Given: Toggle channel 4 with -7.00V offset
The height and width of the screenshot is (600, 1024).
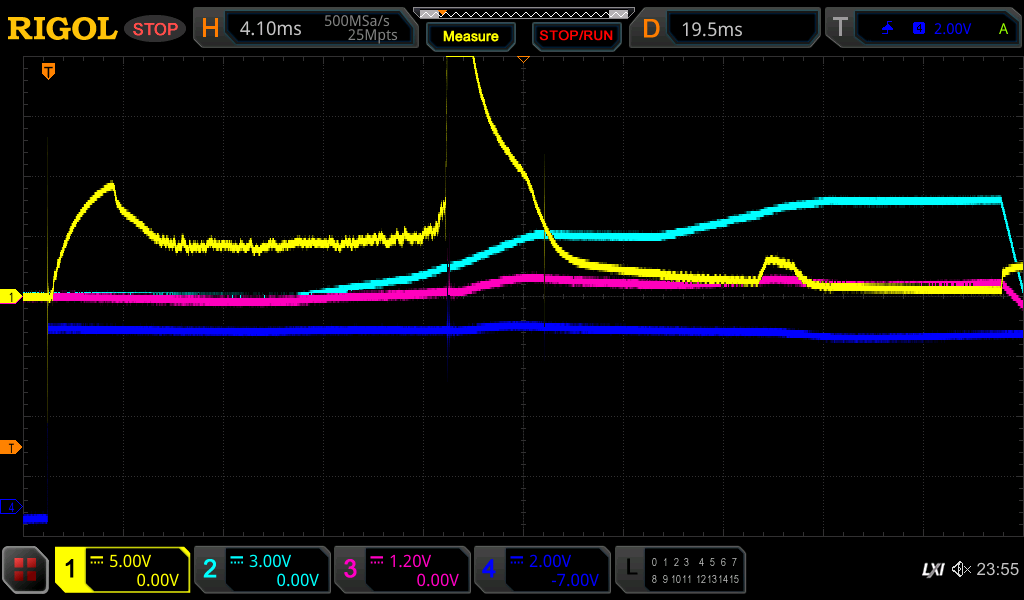Looking at the screenshot, I should [541, 570].
